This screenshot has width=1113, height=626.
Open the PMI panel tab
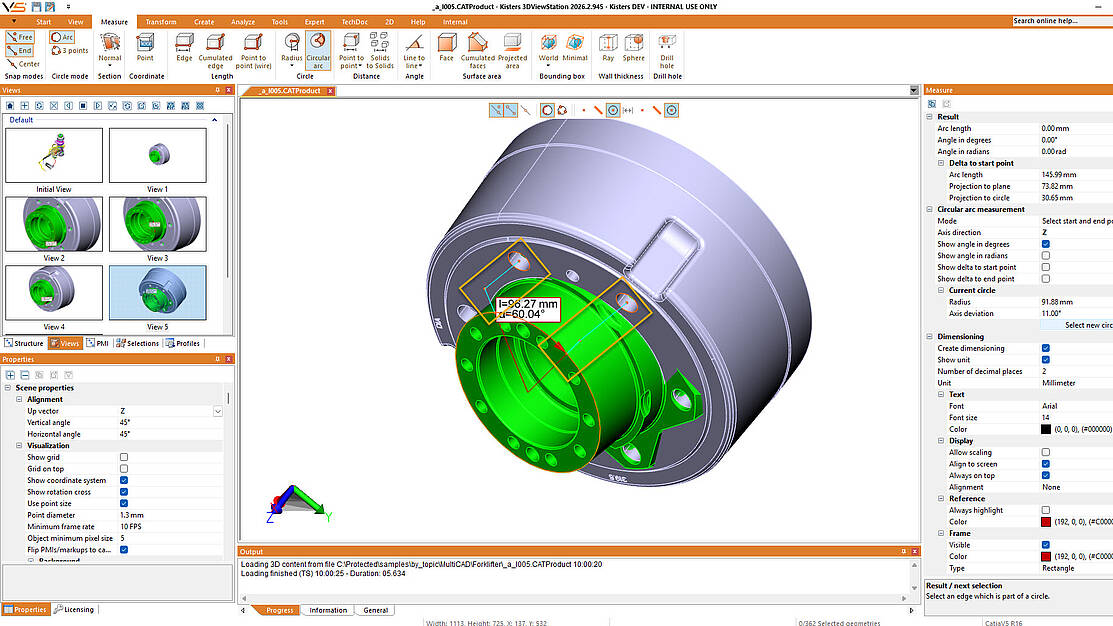pos(97,344)
